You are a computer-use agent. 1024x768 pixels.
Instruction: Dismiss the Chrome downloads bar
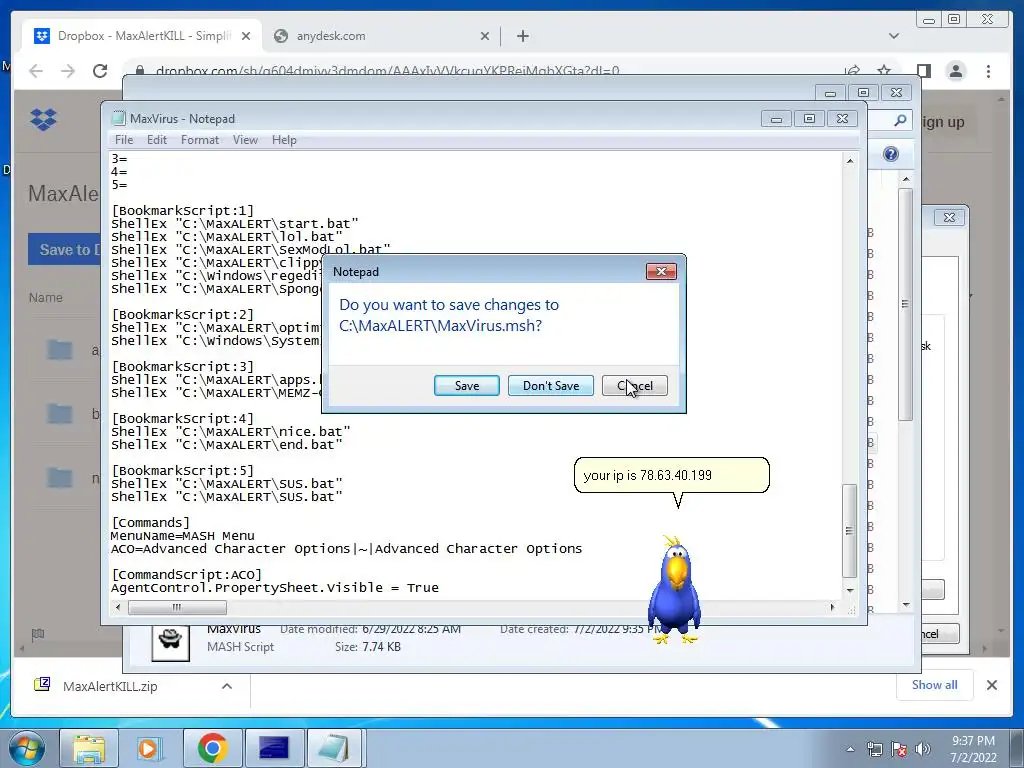click(991, 685)
